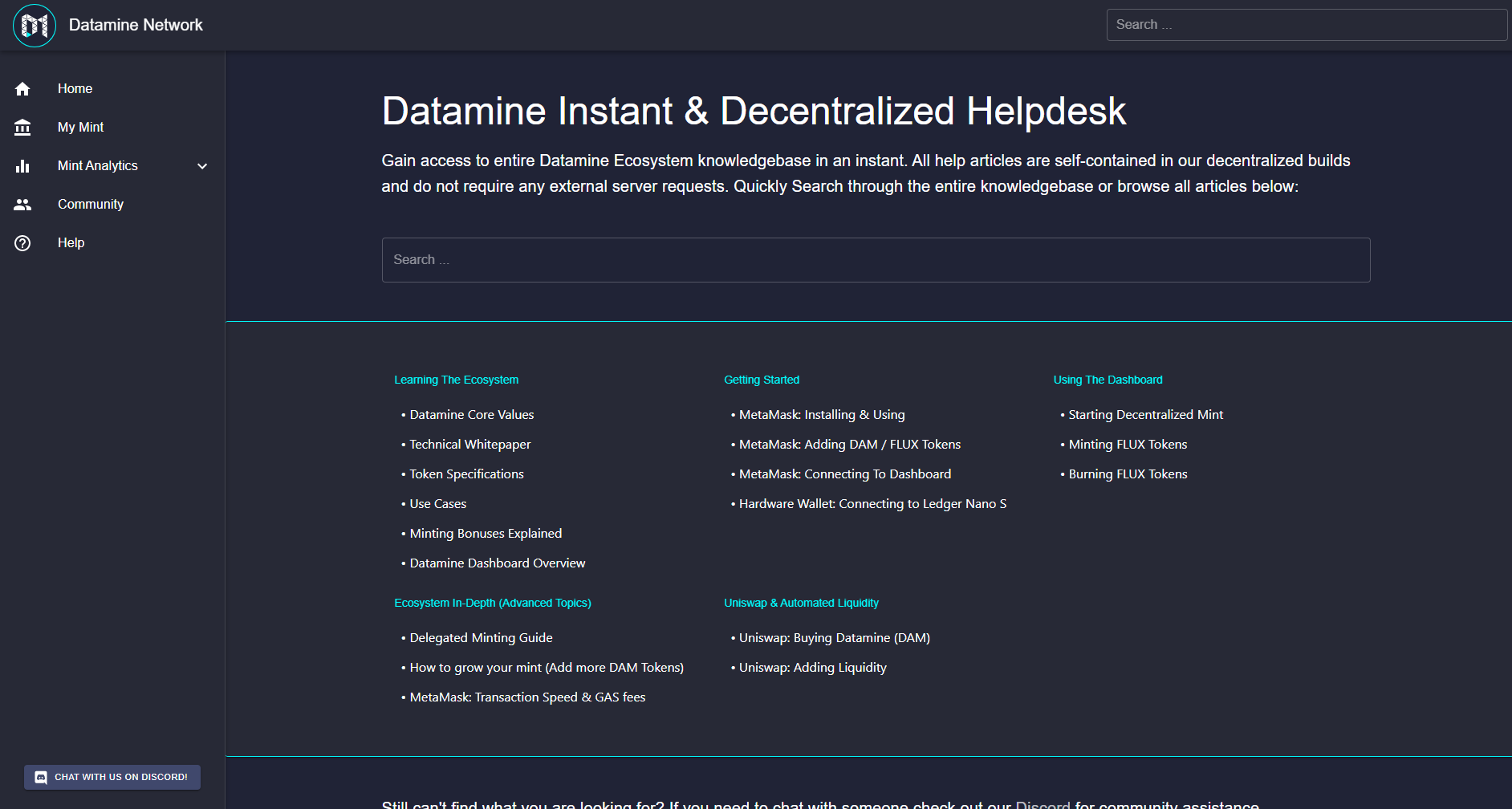Screen dimensions: 1512x809
Task: Click Getting Started heading
Action: pos(761,380)
